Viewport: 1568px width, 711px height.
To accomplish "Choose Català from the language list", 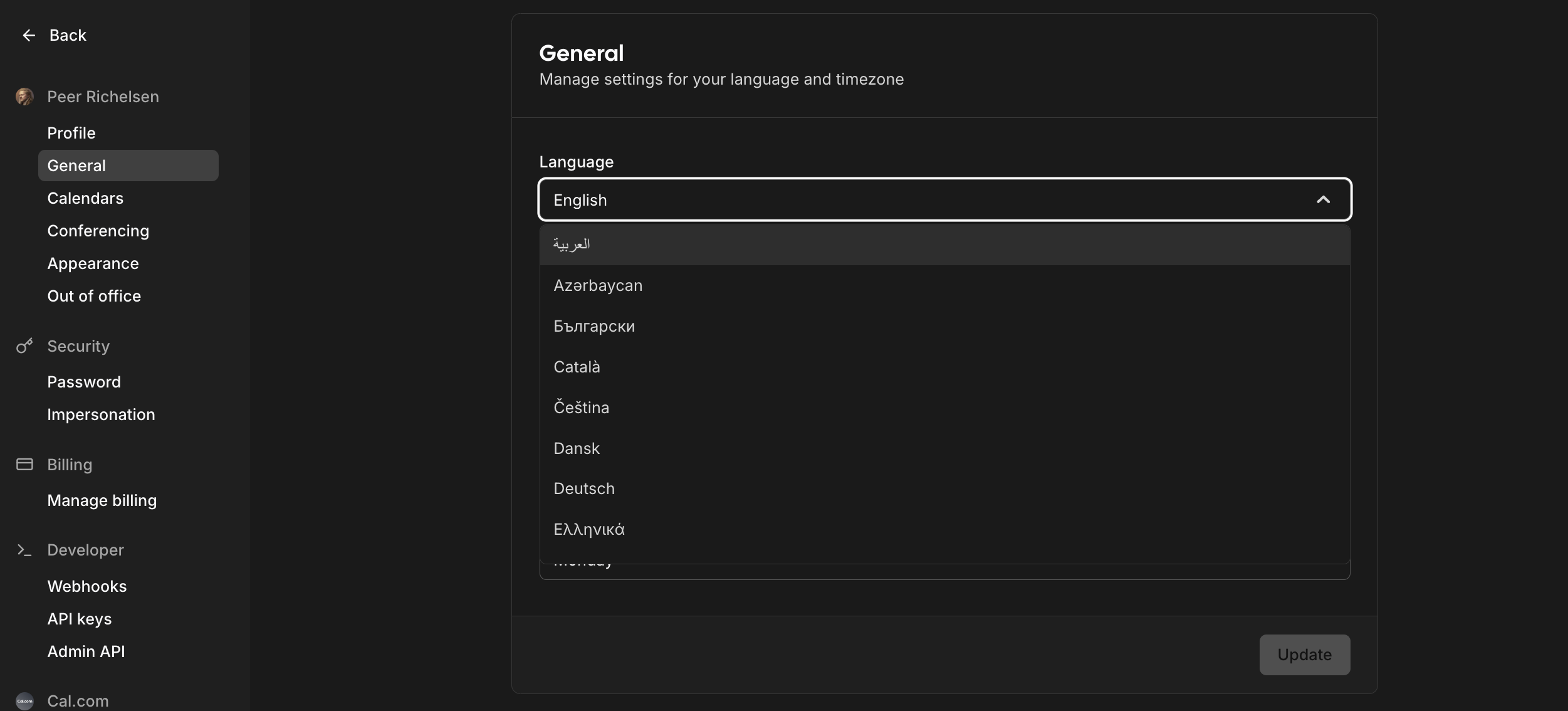I will coord(944,367).
